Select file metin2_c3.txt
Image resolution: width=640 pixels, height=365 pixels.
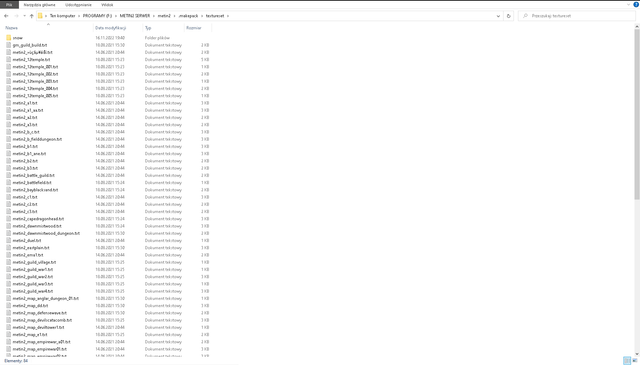[x=25, y=211]
